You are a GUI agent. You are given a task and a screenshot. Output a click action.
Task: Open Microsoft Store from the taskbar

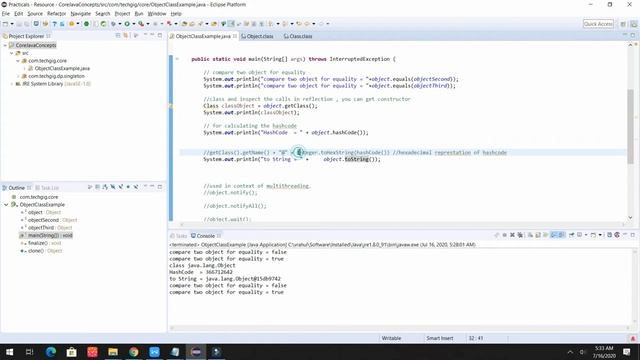71,352
